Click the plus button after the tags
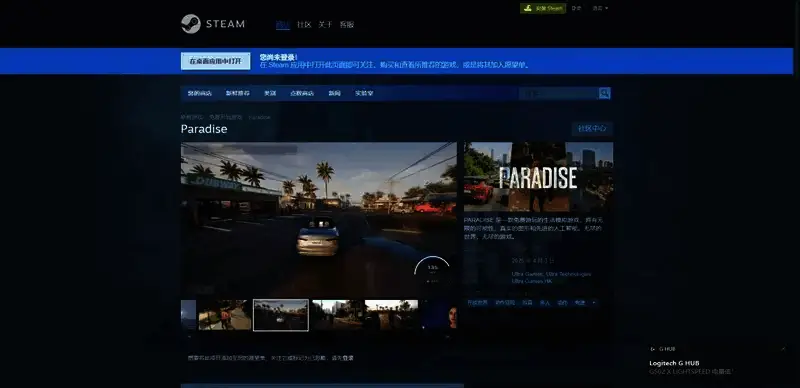Screen dimensions: 800x388 coord(593,303)
